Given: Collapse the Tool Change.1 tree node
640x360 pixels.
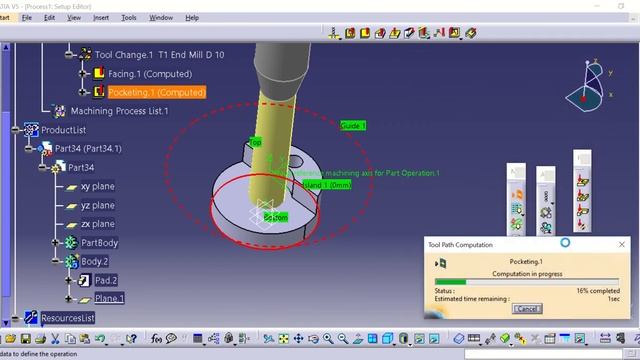Looking at the screenshot, I should (69, 54).
